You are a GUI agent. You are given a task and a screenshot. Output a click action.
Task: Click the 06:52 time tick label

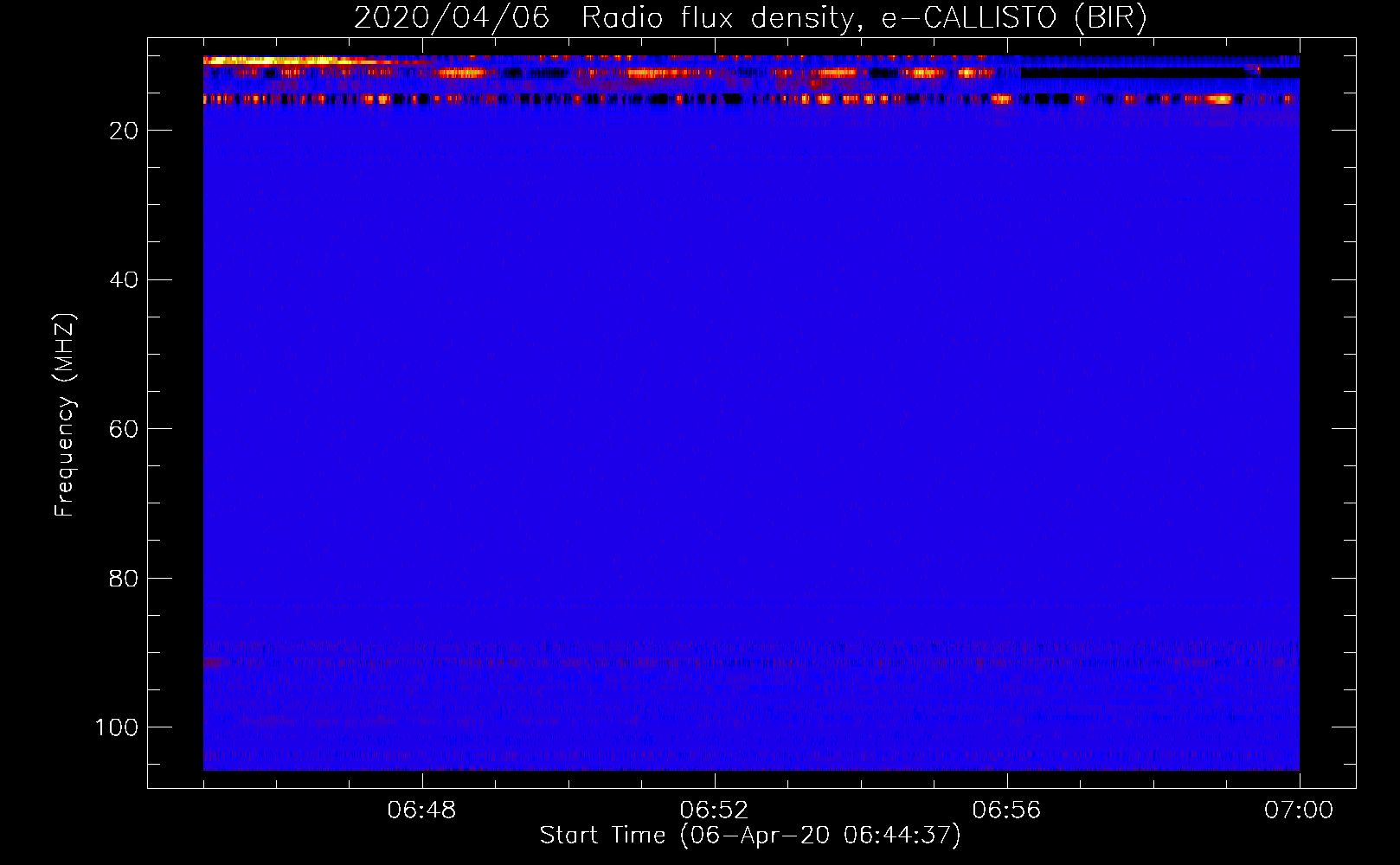pyautogui.click(x=714, y=811)
